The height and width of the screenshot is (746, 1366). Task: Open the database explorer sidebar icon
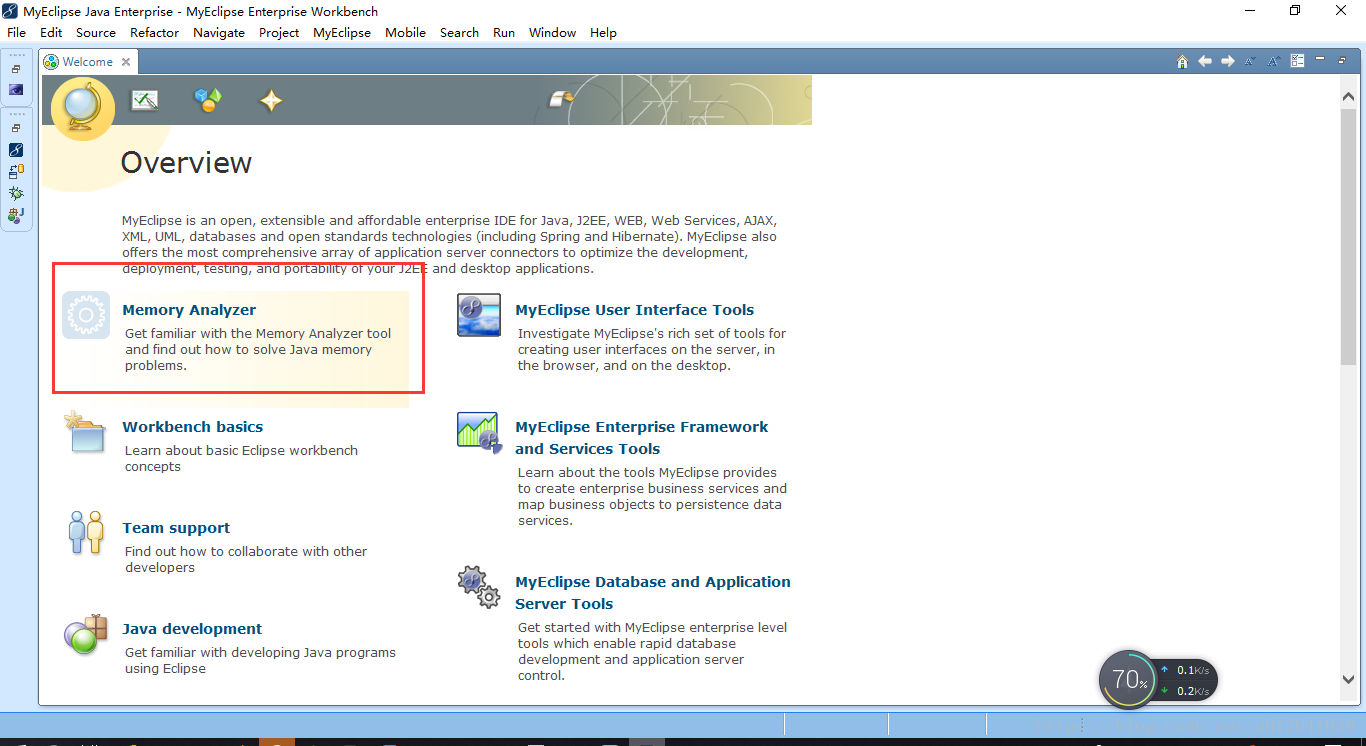[16, 171]
